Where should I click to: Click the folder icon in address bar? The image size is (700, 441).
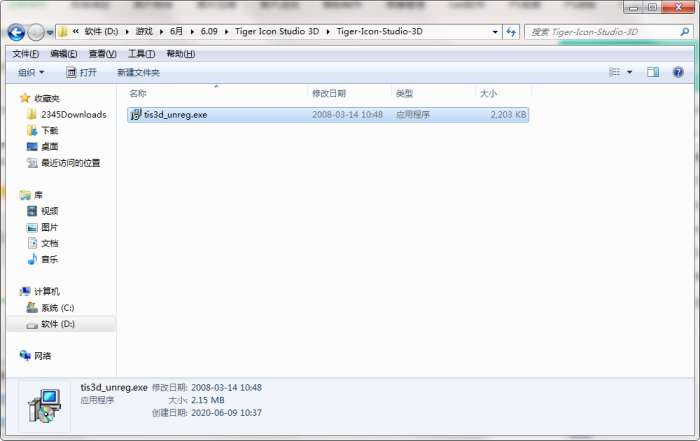pyautogui.click(x=63, y=32)
